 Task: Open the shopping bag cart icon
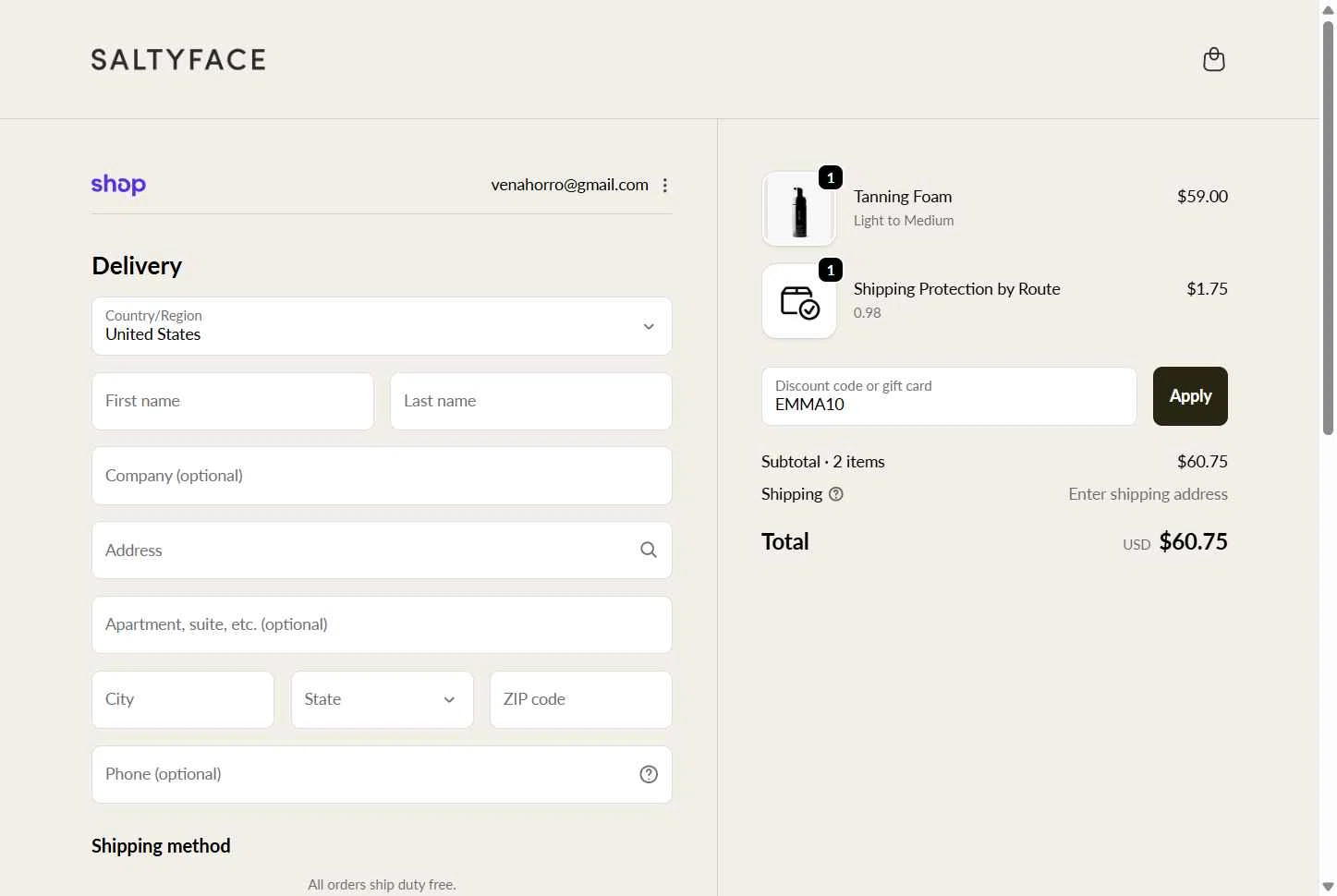point(1213,60)
